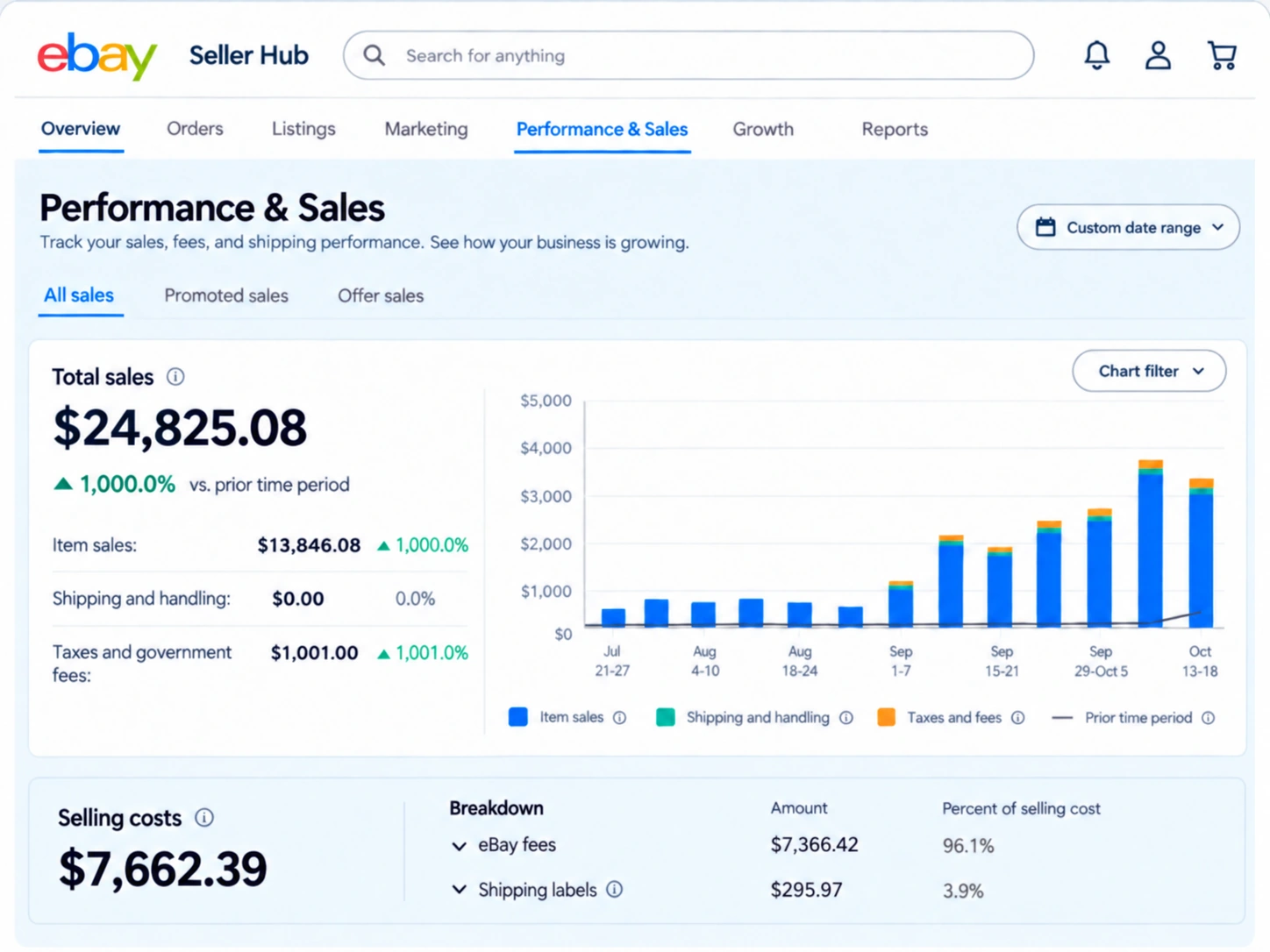The height and width of the screenshot is (952, 1270).
Task: Click the Jul 21-27 chart bar
Action: 613,618
